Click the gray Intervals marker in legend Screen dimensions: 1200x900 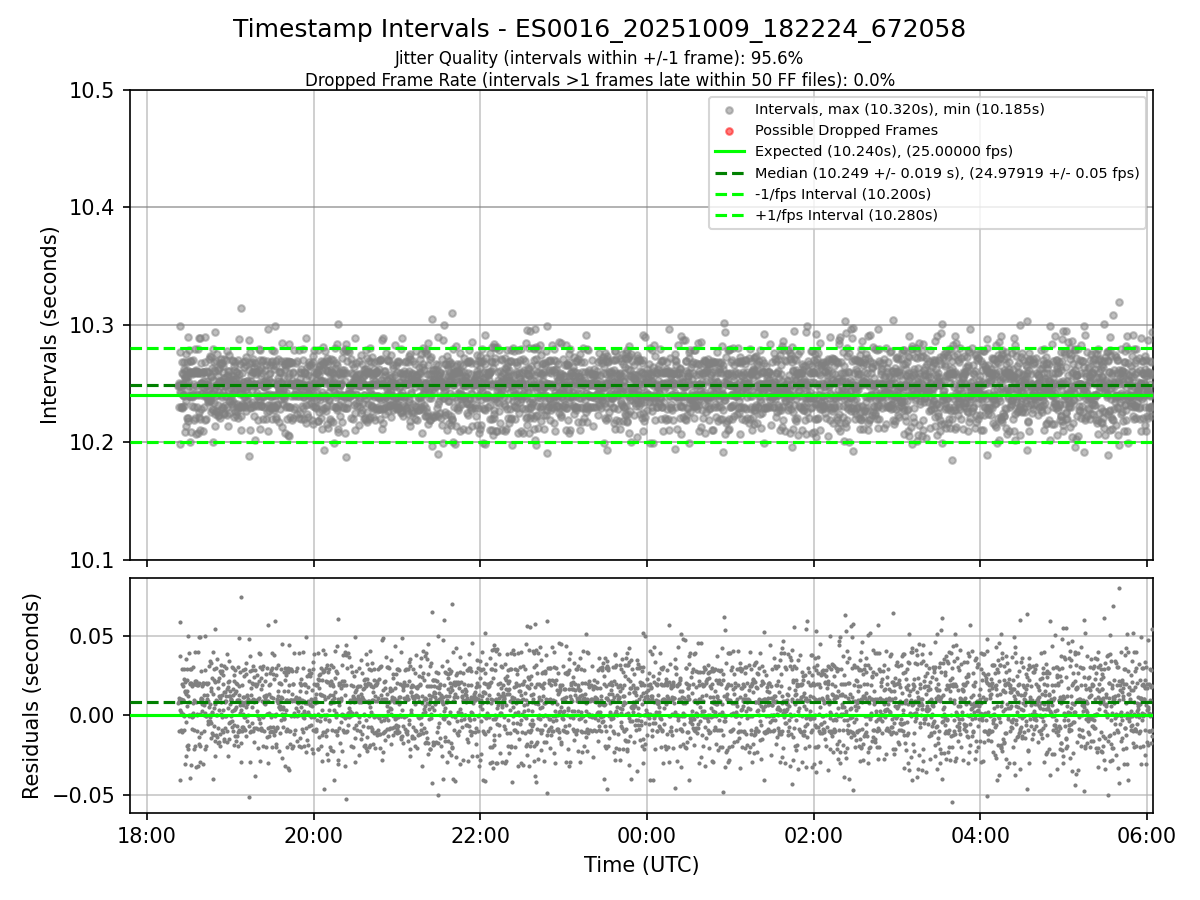coord(729,109)
